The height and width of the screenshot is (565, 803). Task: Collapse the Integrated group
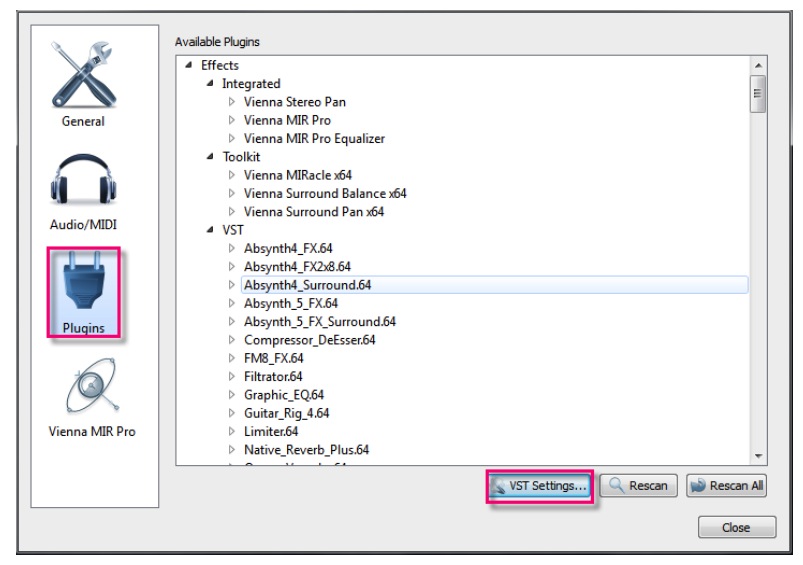point(210,83)
